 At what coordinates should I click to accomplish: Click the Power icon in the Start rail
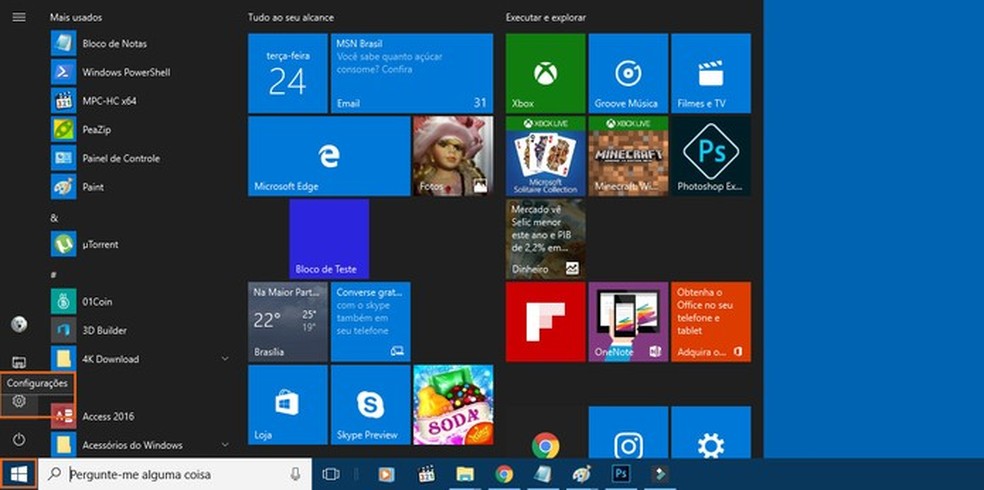click(19, 440)
